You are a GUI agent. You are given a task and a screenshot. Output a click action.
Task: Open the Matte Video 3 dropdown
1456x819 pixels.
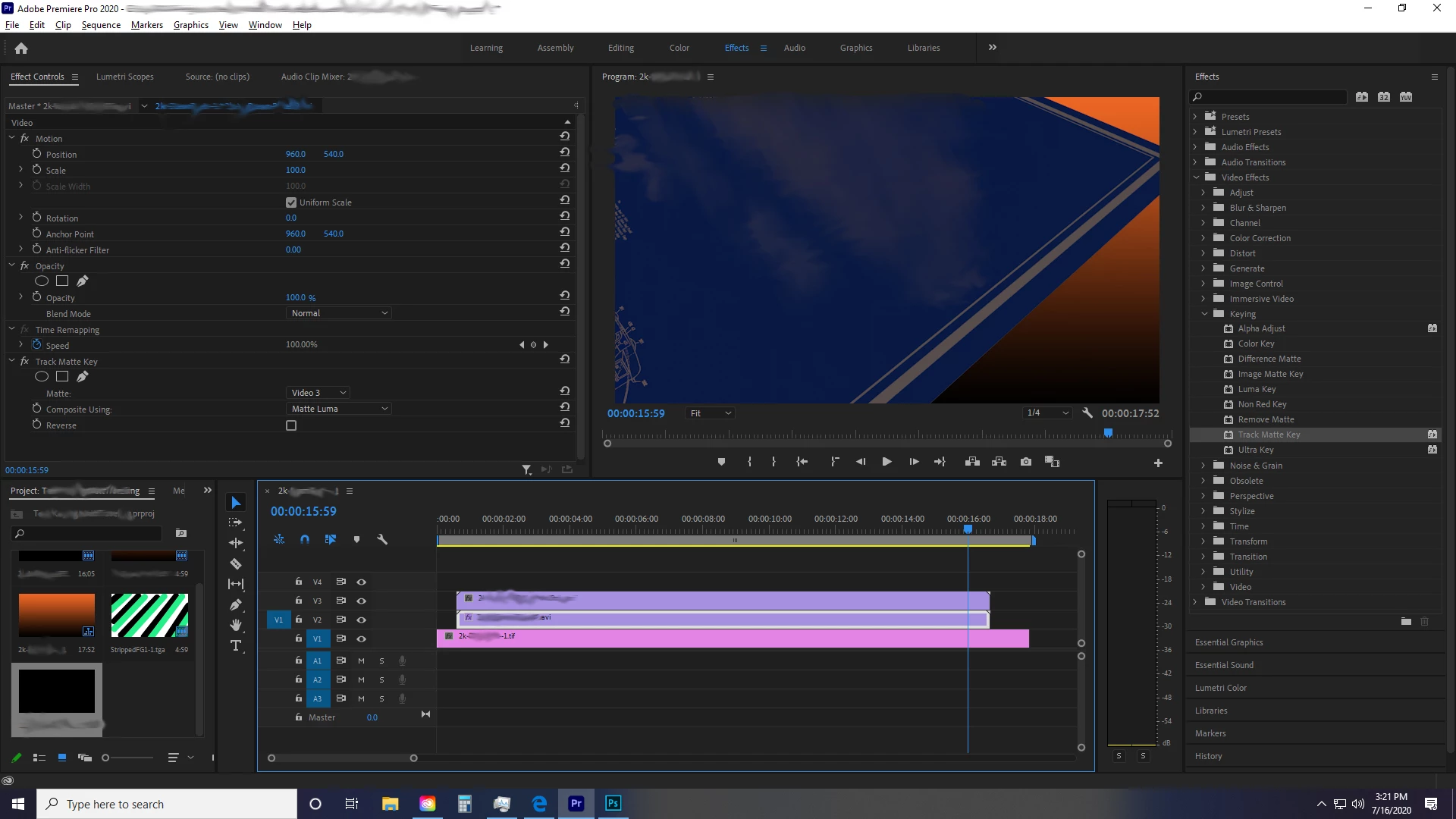[318, 393]
